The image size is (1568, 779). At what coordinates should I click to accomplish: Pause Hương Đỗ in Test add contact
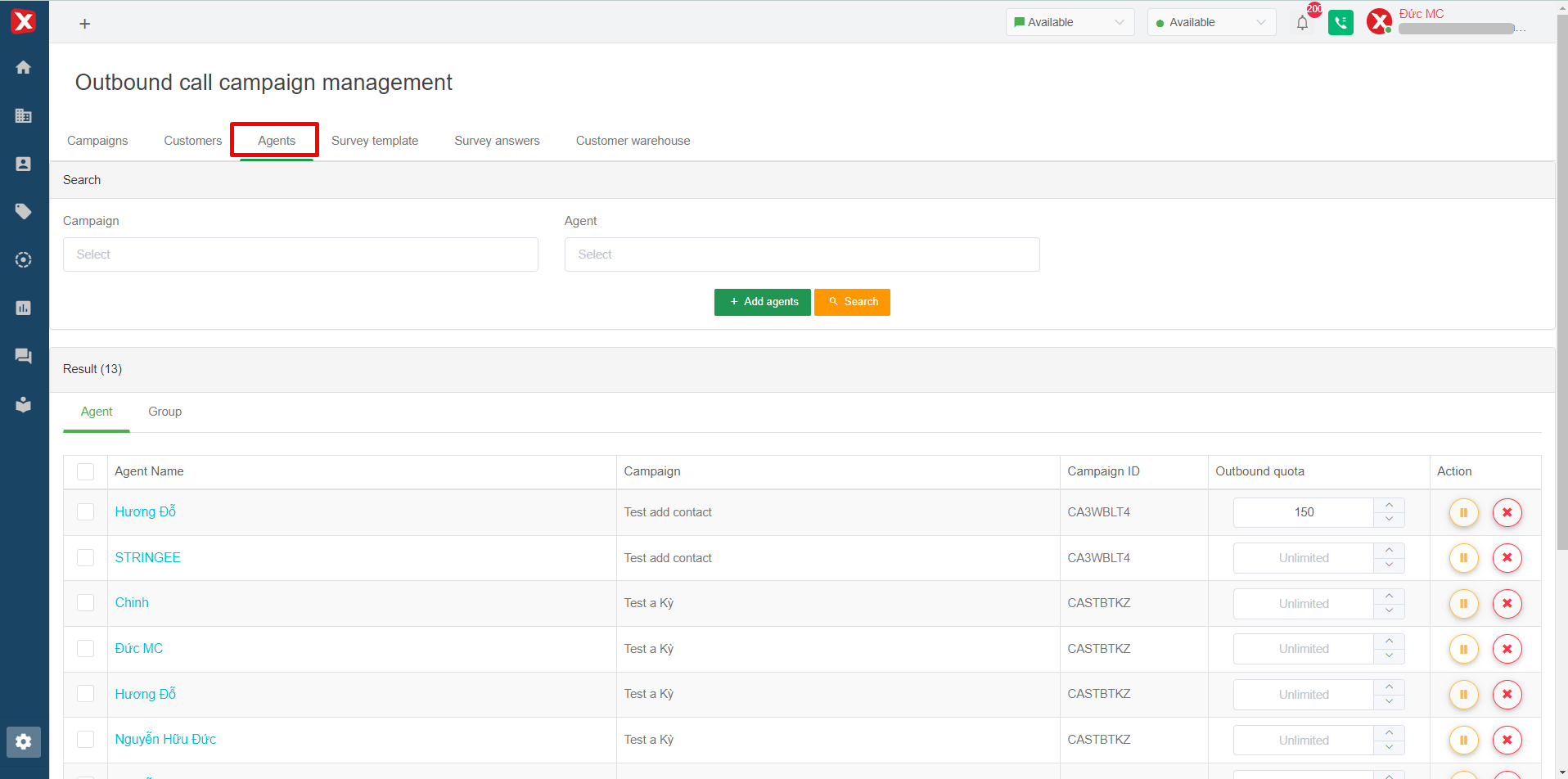coord(1463,513)
